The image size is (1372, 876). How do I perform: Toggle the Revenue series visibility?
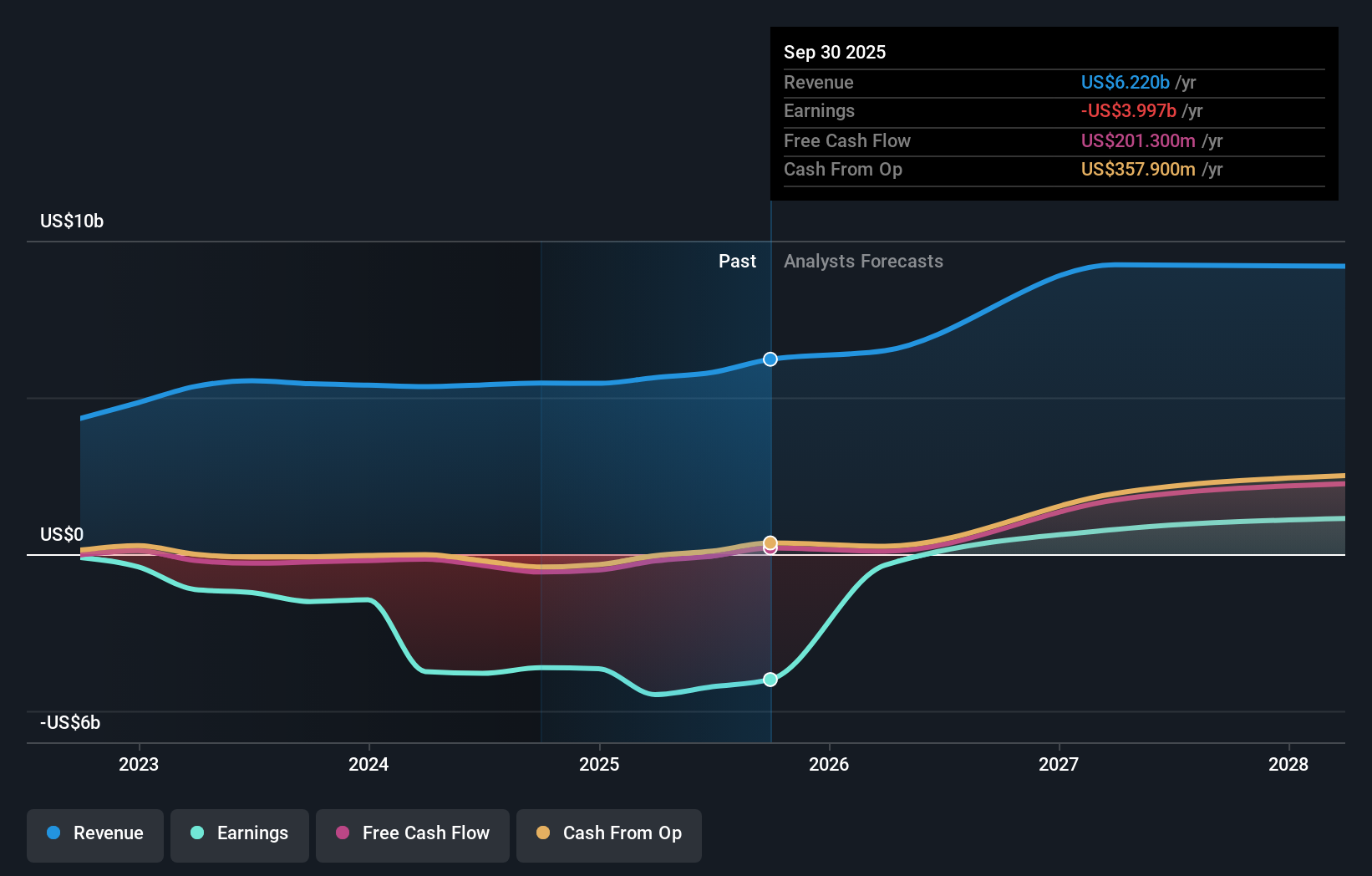(x=94, y=833)
